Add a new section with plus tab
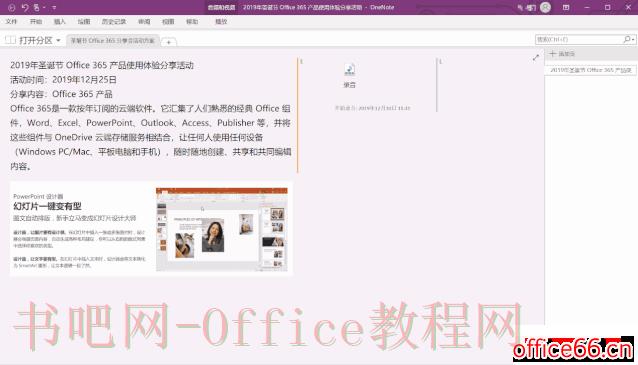 coord(168,42)
